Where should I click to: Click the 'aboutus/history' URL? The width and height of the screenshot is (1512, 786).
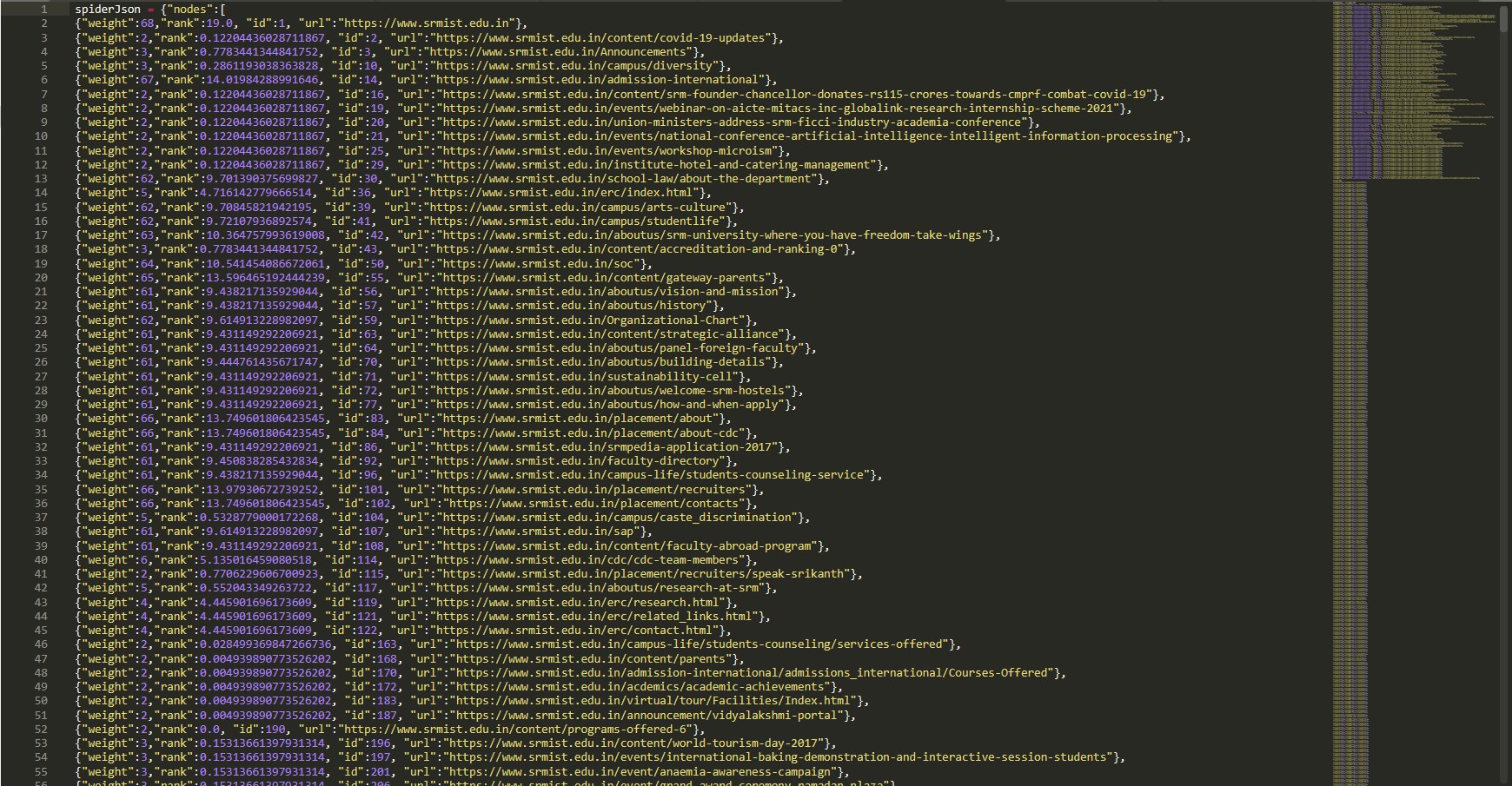coord(571,306)
